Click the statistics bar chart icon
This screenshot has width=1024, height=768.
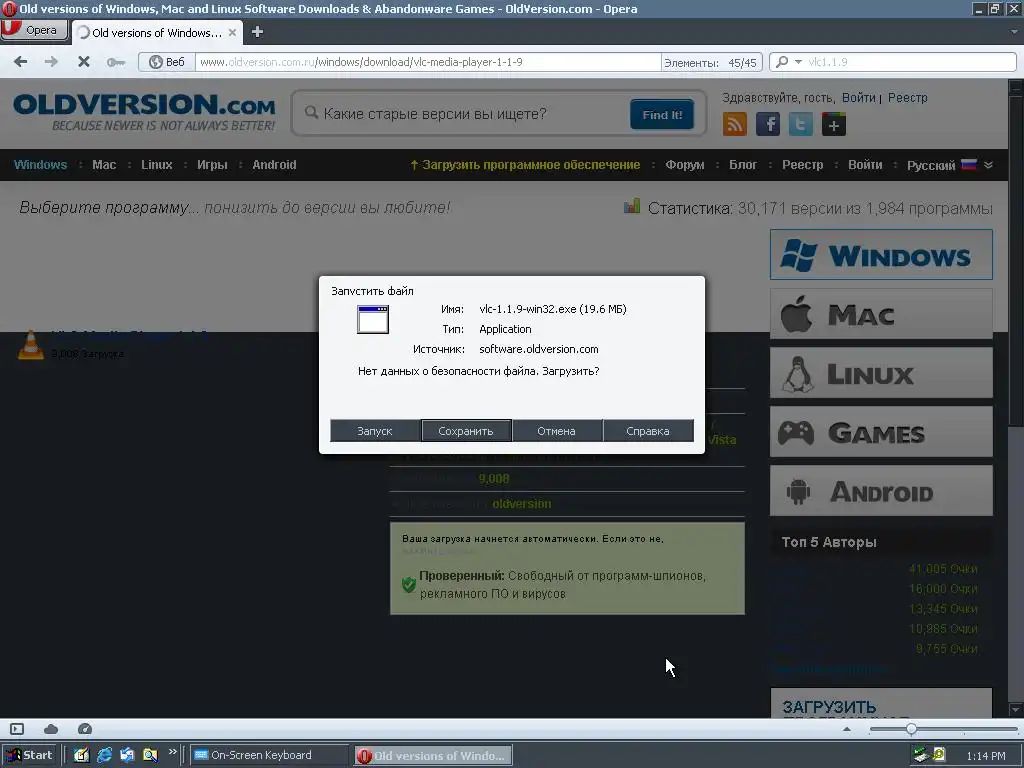click(632, 206)
